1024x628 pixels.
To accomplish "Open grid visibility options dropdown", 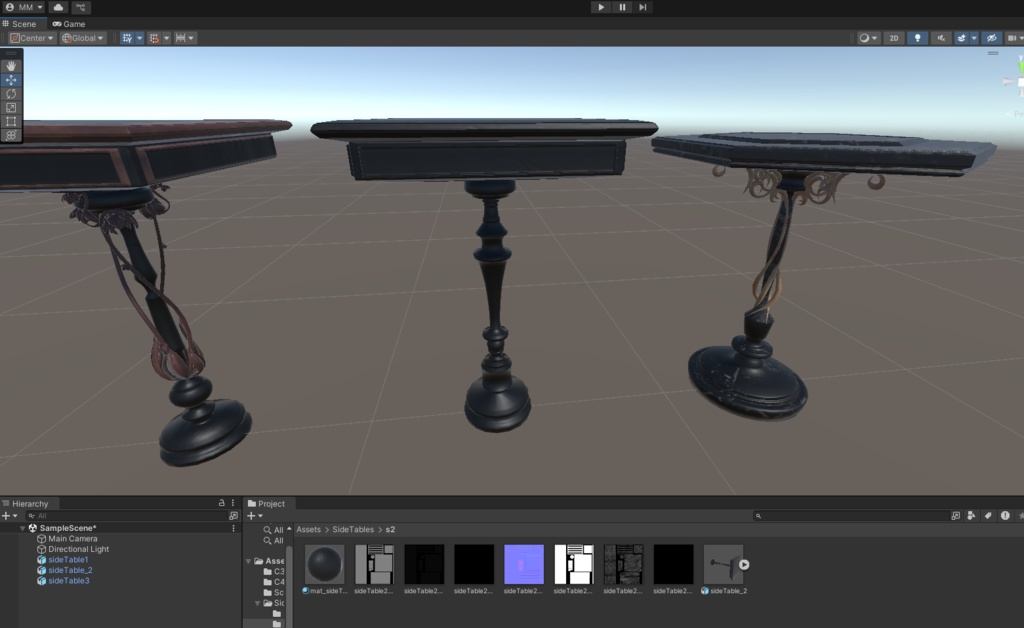I will point(139,38).
